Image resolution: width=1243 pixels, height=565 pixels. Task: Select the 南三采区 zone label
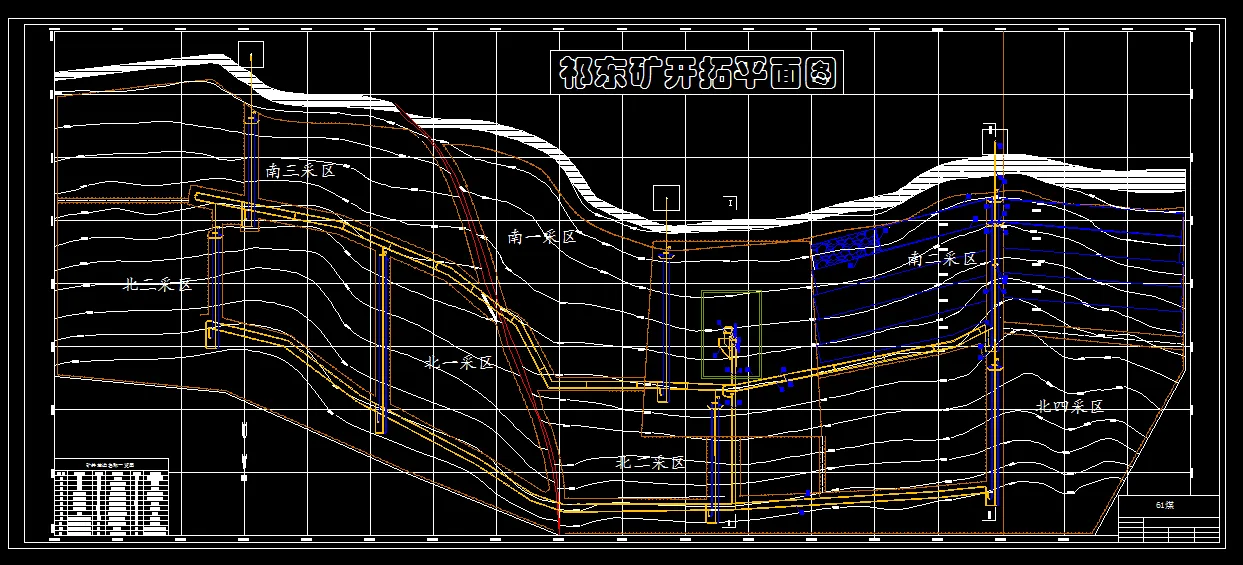(x=300, y=171)
